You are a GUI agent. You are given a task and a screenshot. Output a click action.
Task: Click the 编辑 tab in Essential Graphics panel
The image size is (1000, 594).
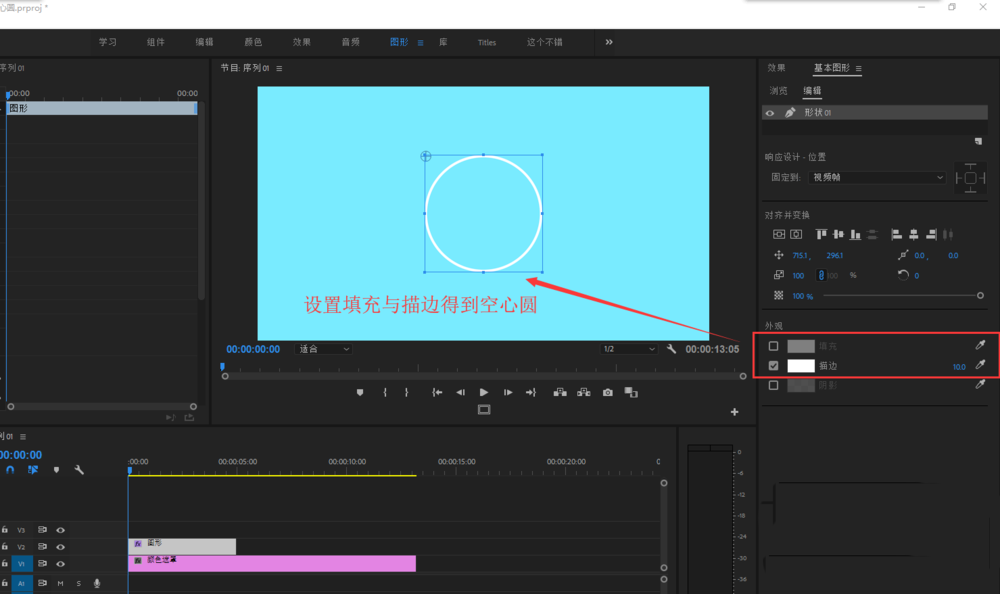coord(811,90)
